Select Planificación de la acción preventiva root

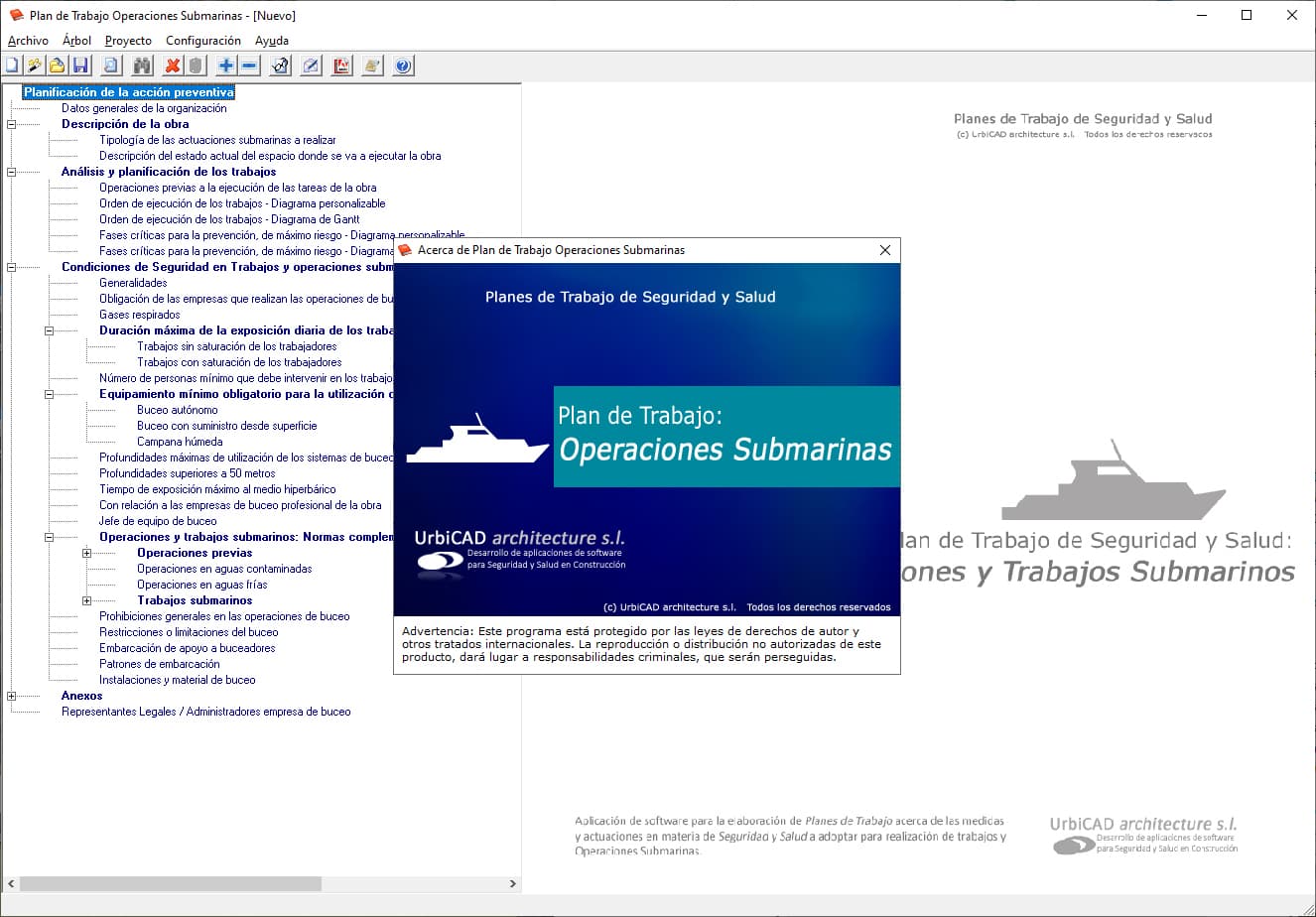click(129, 92)
